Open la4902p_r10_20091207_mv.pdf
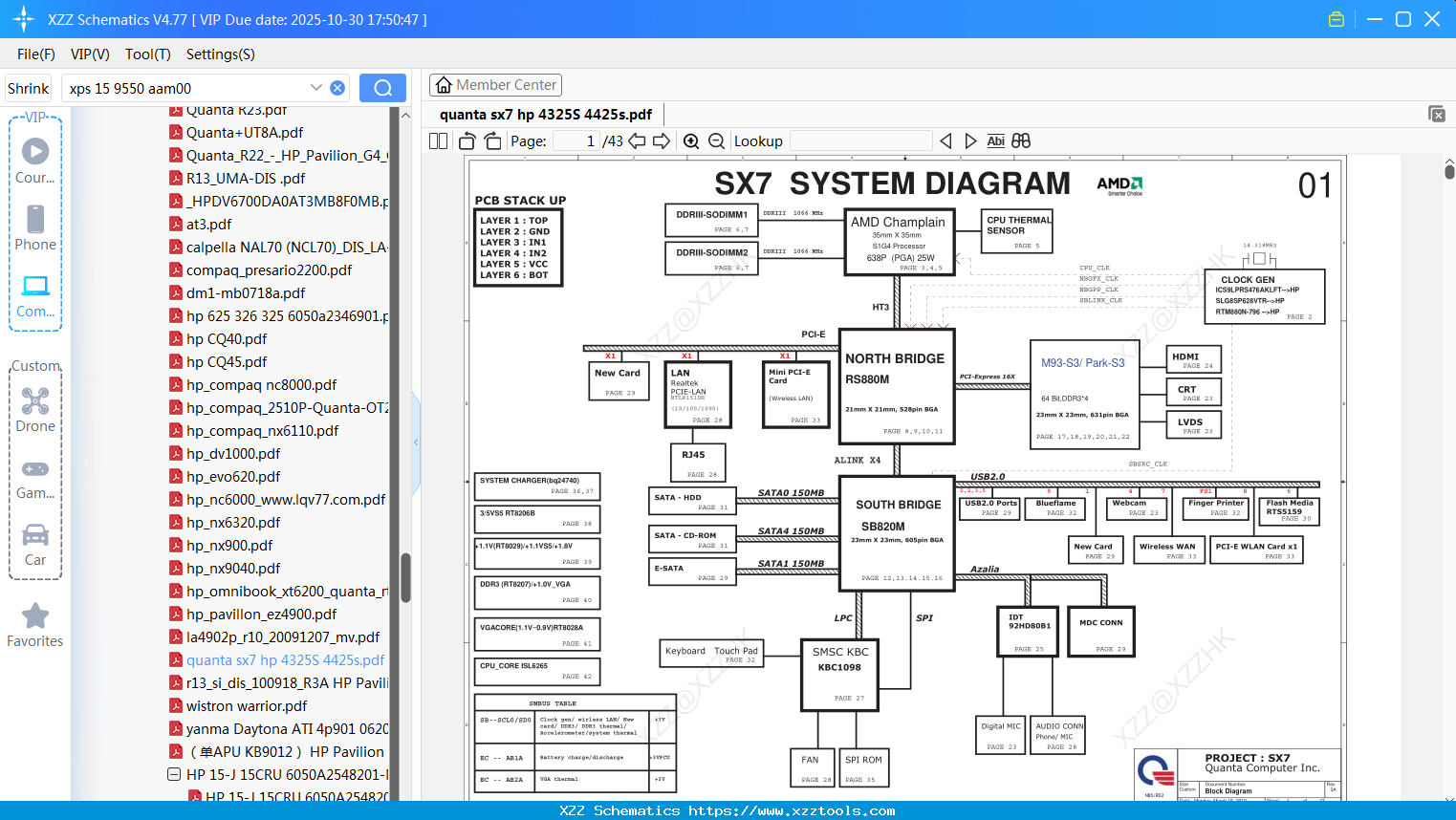 tap(283, 637)
